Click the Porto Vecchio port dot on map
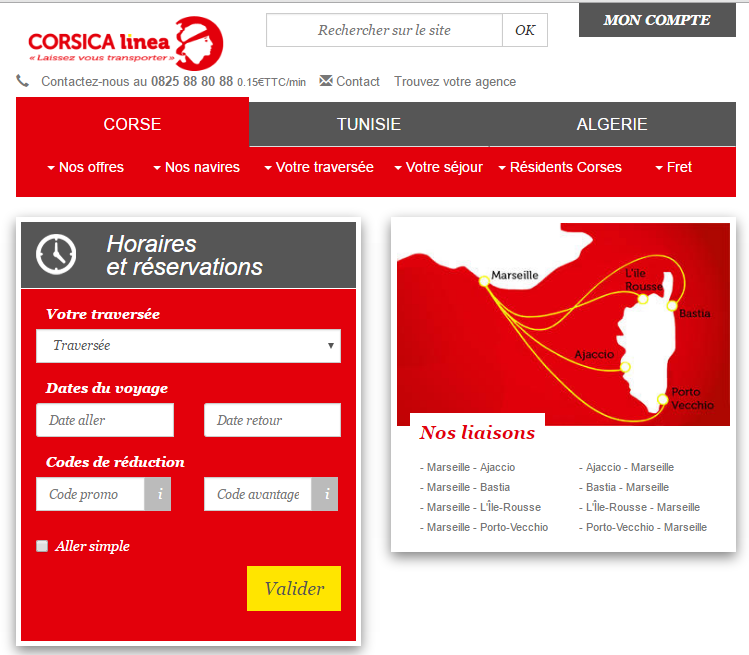Image resolution: width=749 pixels, height=655 pixels. click(662, 399)
